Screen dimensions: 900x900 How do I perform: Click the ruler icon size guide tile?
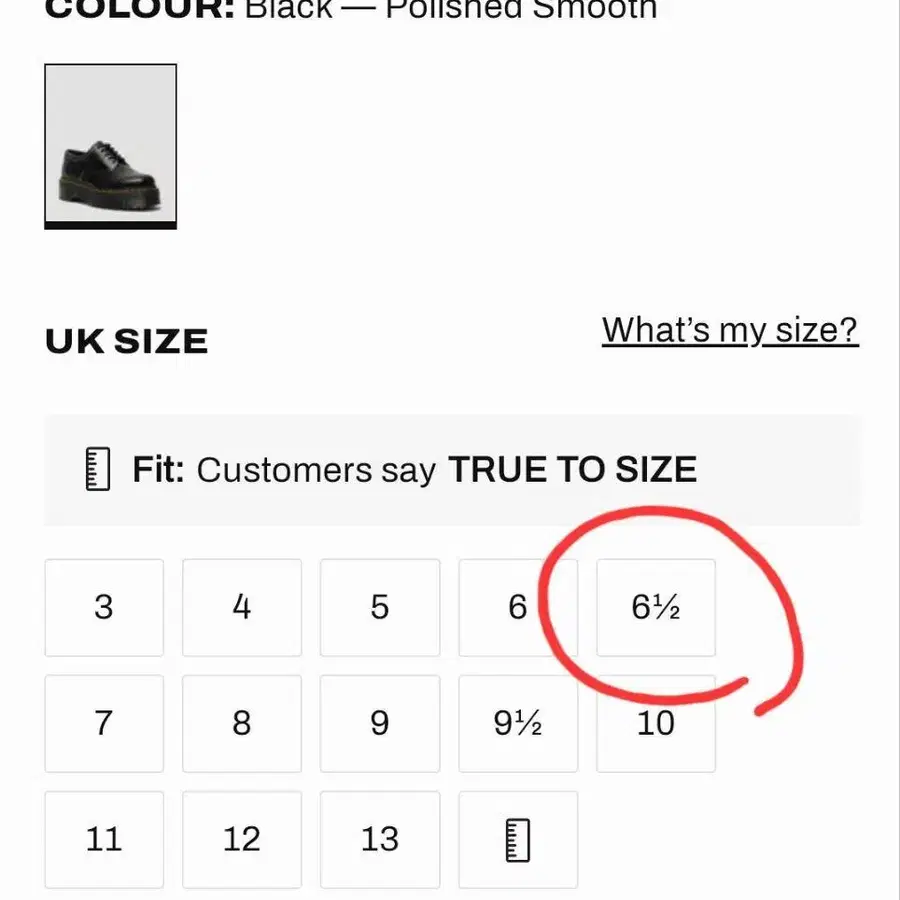click(518, 839)
